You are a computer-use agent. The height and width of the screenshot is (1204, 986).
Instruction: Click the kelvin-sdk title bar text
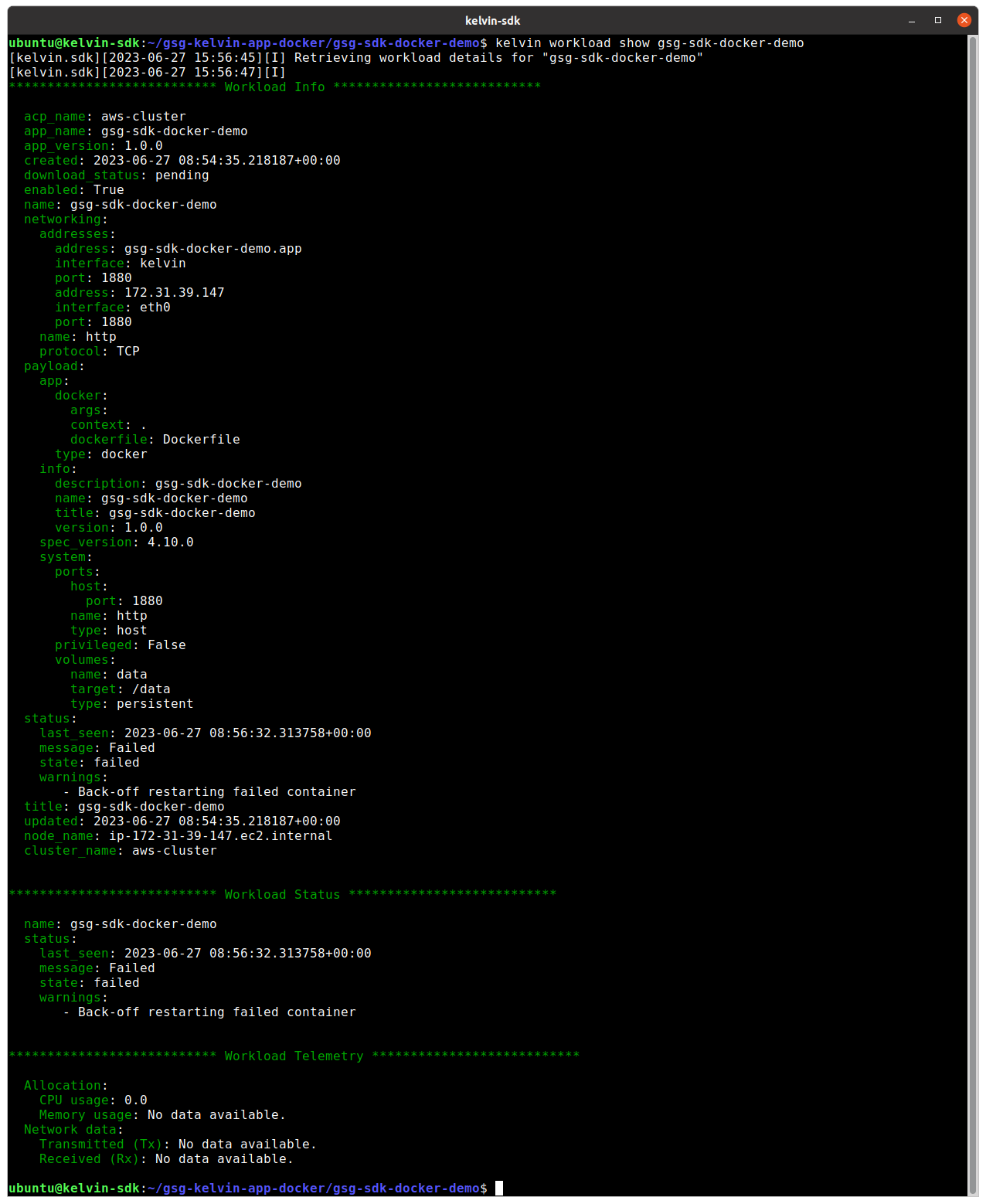(x=492, y=21)
